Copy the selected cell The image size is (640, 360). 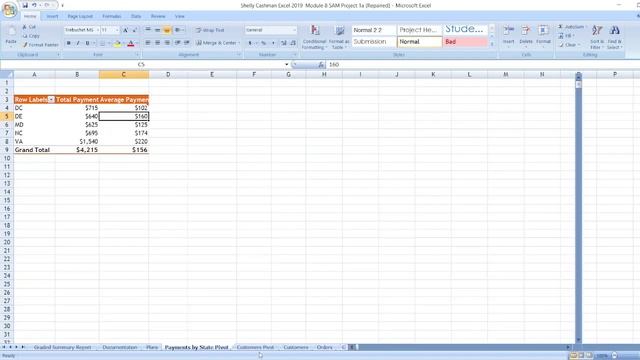[31, 36]
